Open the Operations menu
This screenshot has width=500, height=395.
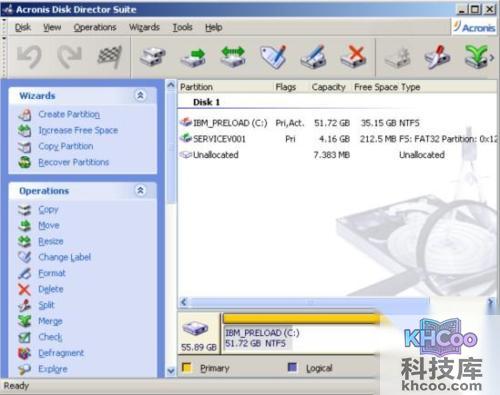pyautogui.click(x=95, y=27)
